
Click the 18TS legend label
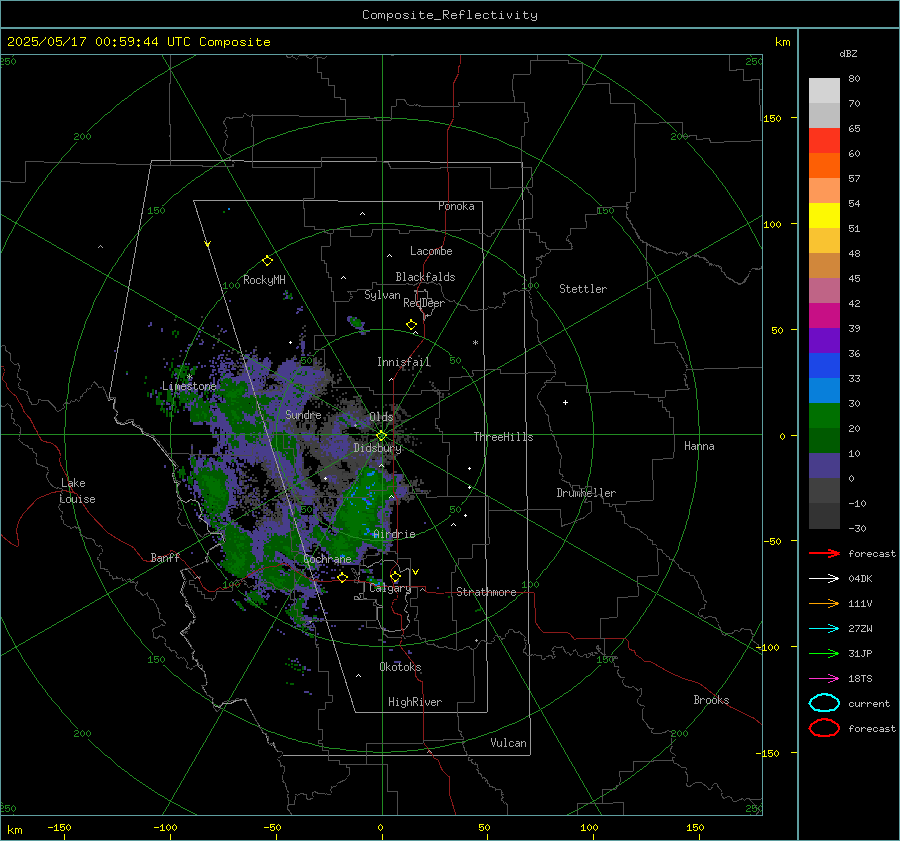[x=860, y=679]
